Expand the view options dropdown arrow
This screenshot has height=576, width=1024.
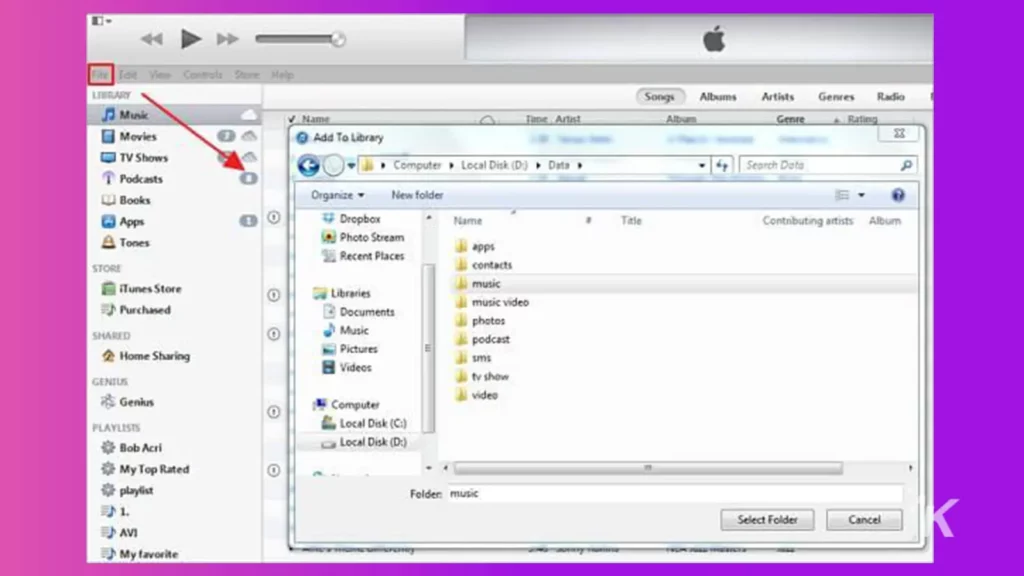point(861,195)
